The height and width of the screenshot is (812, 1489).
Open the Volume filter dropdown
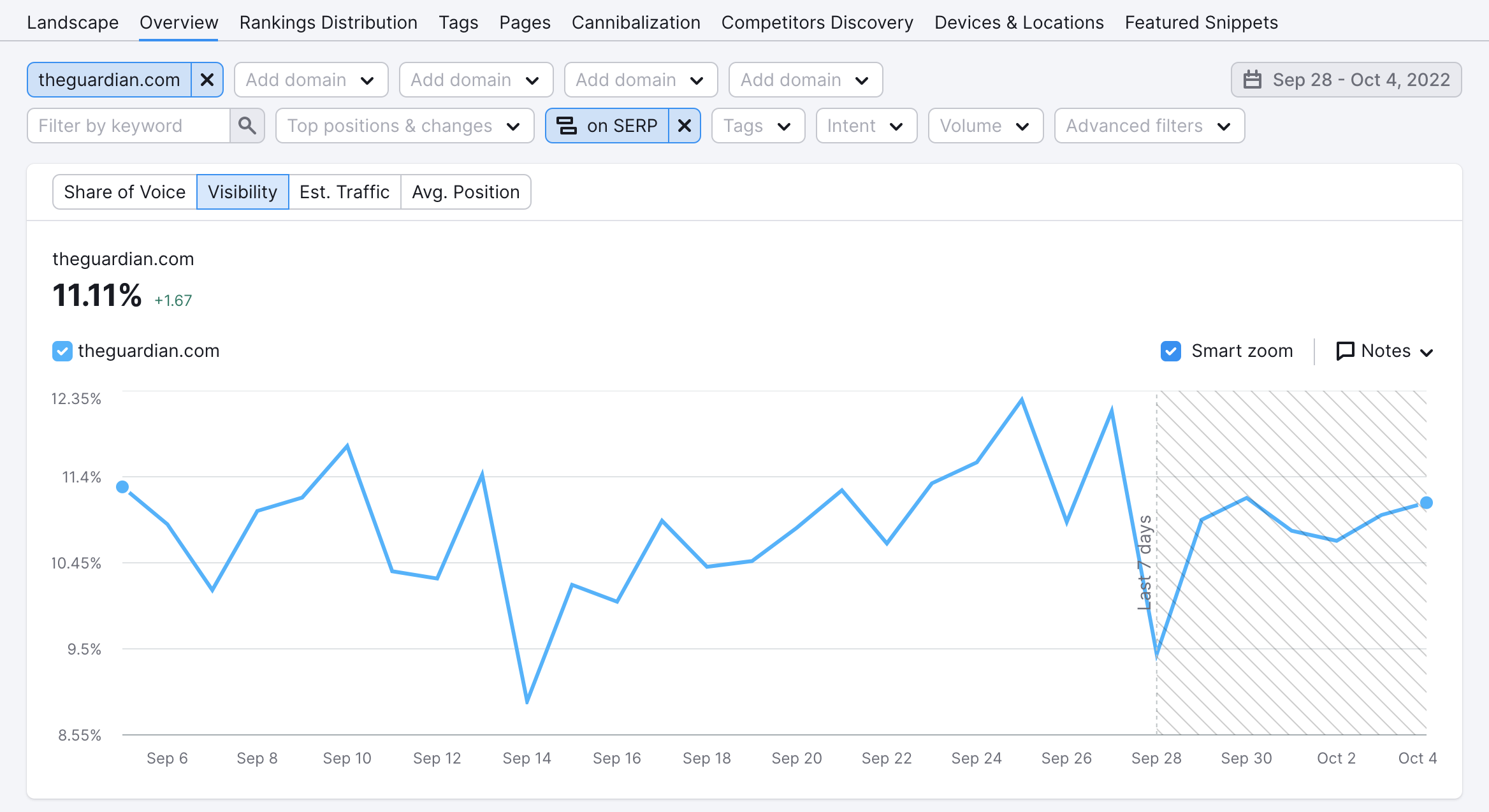pyautogui.click(x=986, y=126)
